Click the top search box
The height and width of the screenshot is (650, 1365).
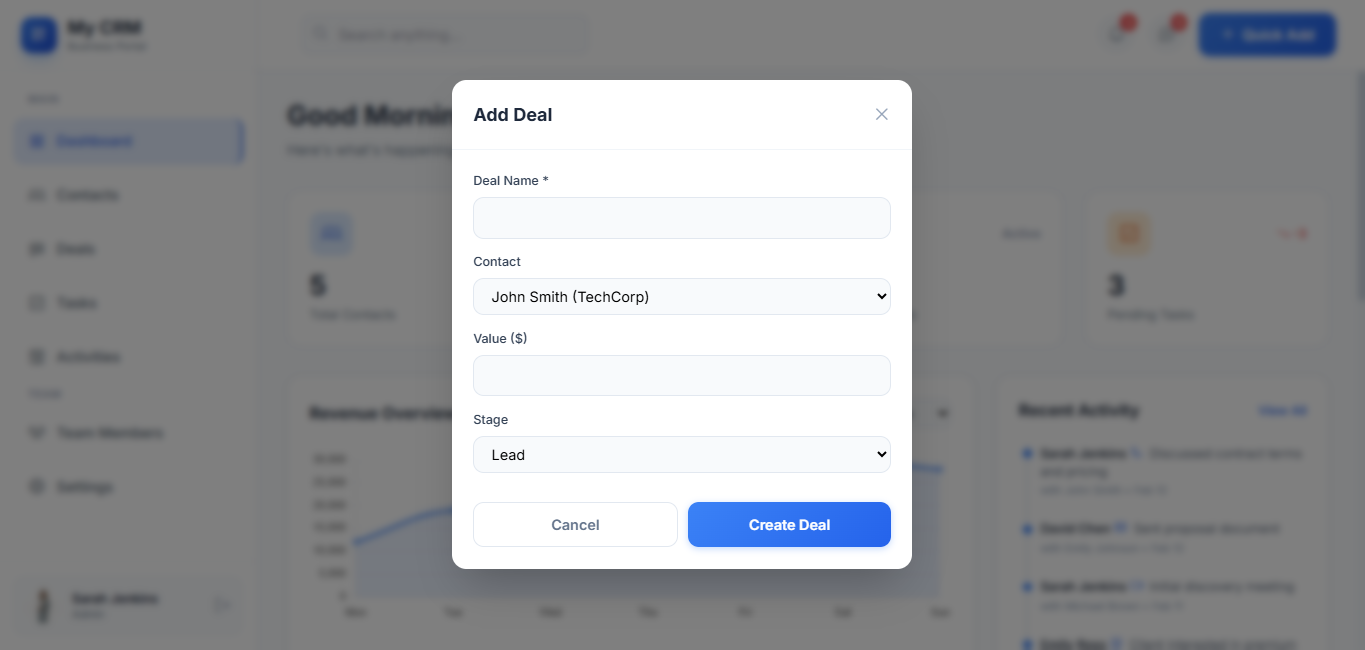pyautogui.click(x=445, y=35)
